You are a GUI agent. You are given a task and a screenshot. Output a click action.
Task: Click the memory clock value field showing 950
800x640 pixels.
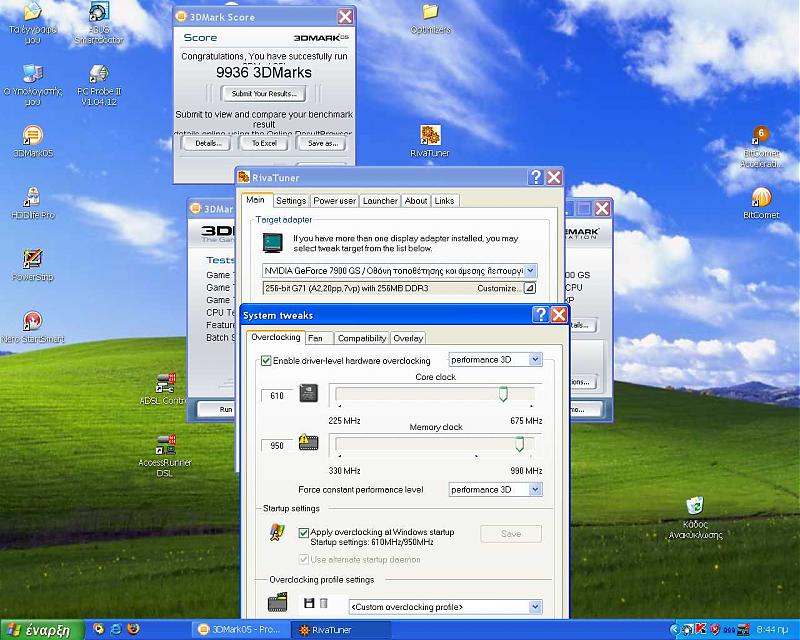(277, 446)
